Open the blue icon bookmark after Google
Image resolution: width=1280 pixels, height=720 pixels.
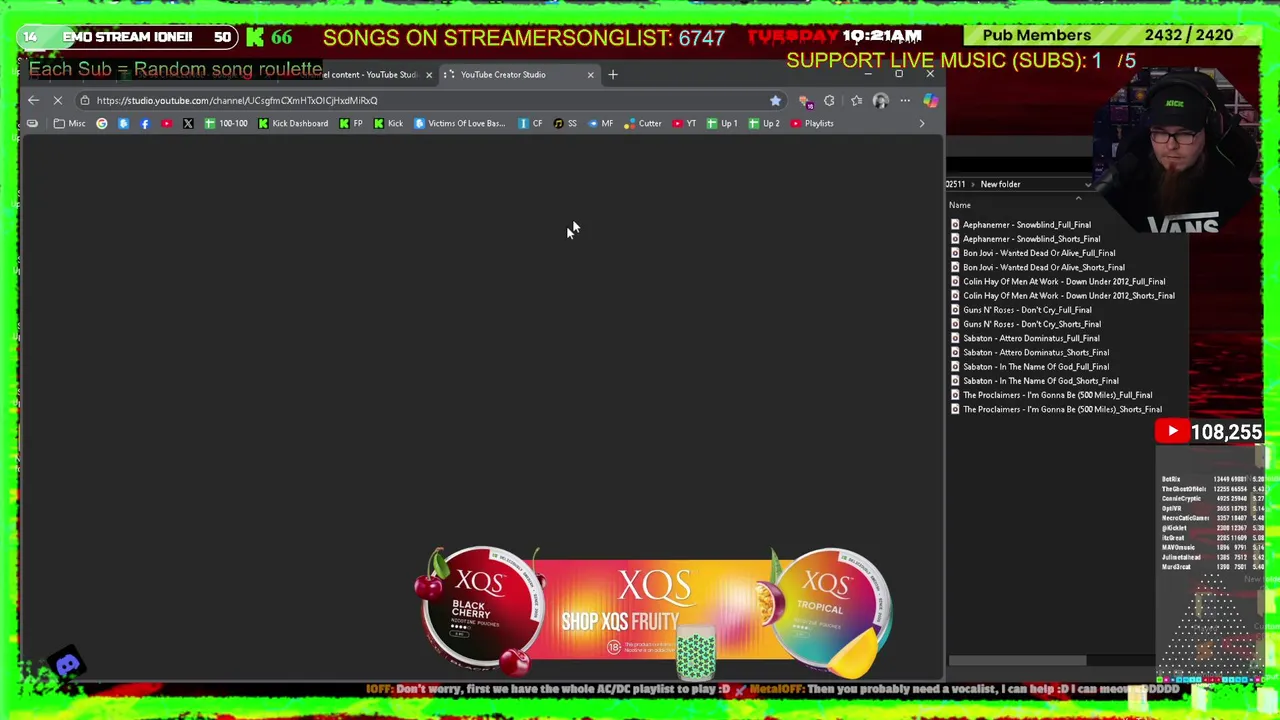[123, 123]
